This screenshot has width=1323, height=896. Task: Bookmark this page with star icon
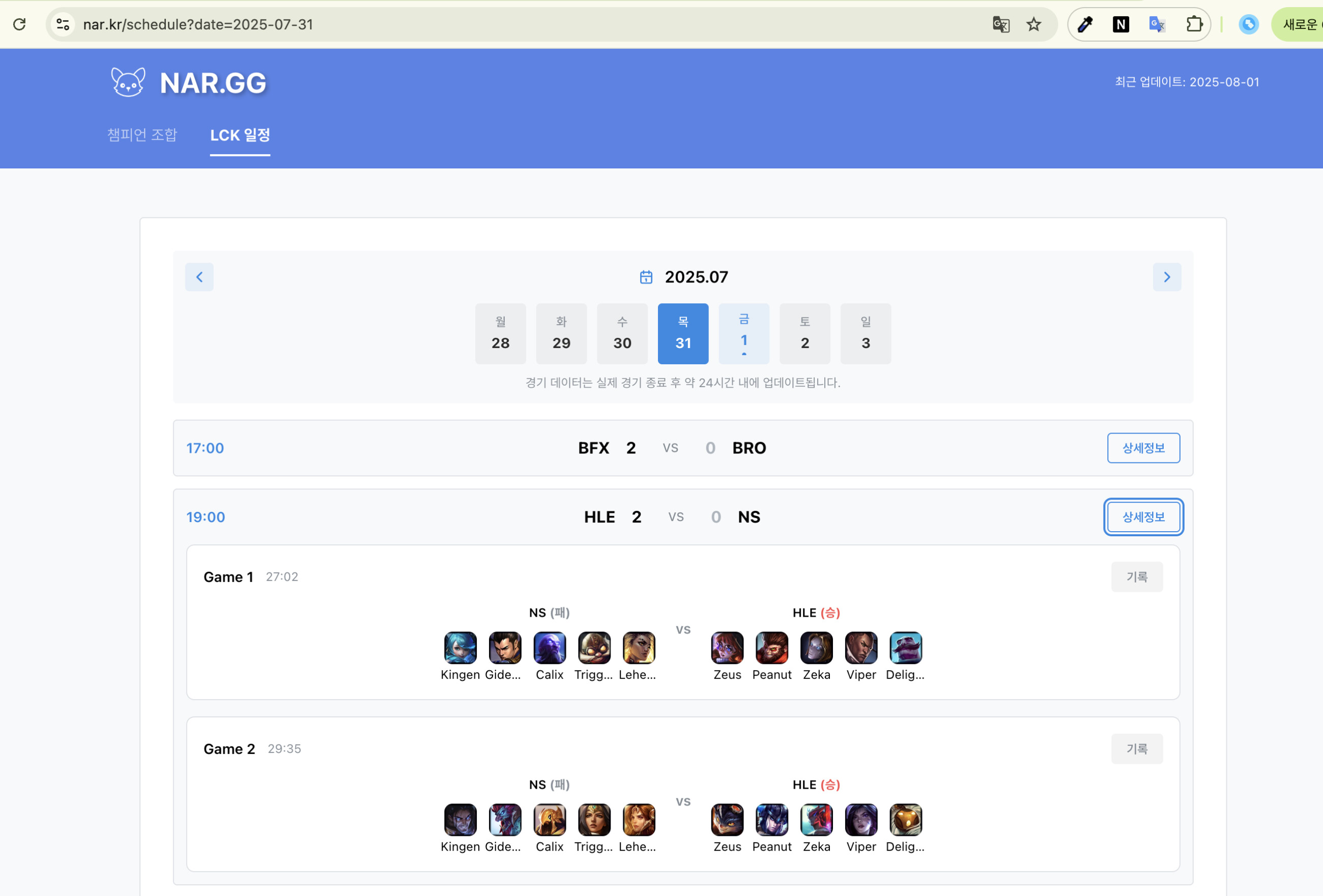(1033, 24)
